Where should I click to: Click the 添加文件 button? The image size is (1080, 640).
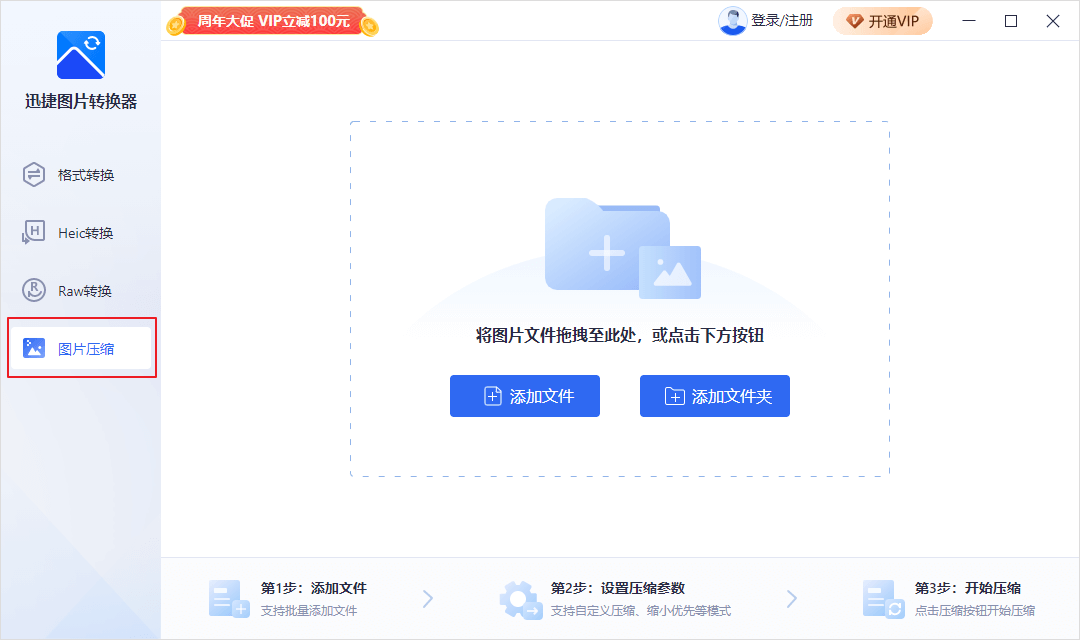[525, 396]
